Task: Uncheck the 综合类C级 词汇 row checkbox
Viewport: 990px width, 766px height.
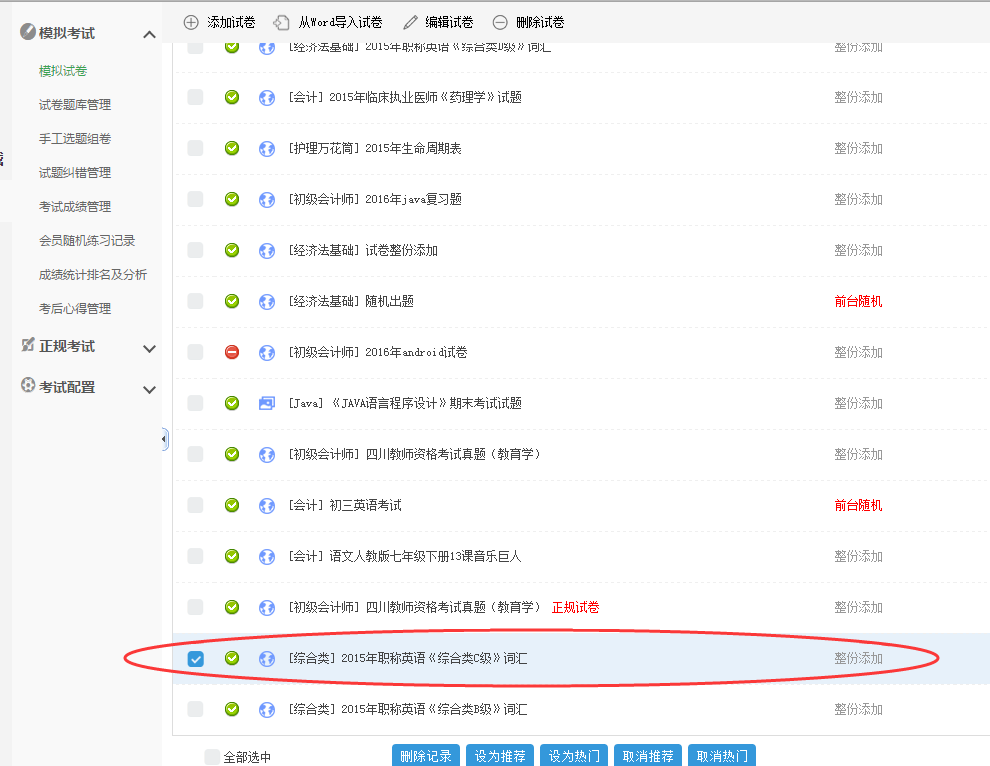Action: tap(196, 658)
